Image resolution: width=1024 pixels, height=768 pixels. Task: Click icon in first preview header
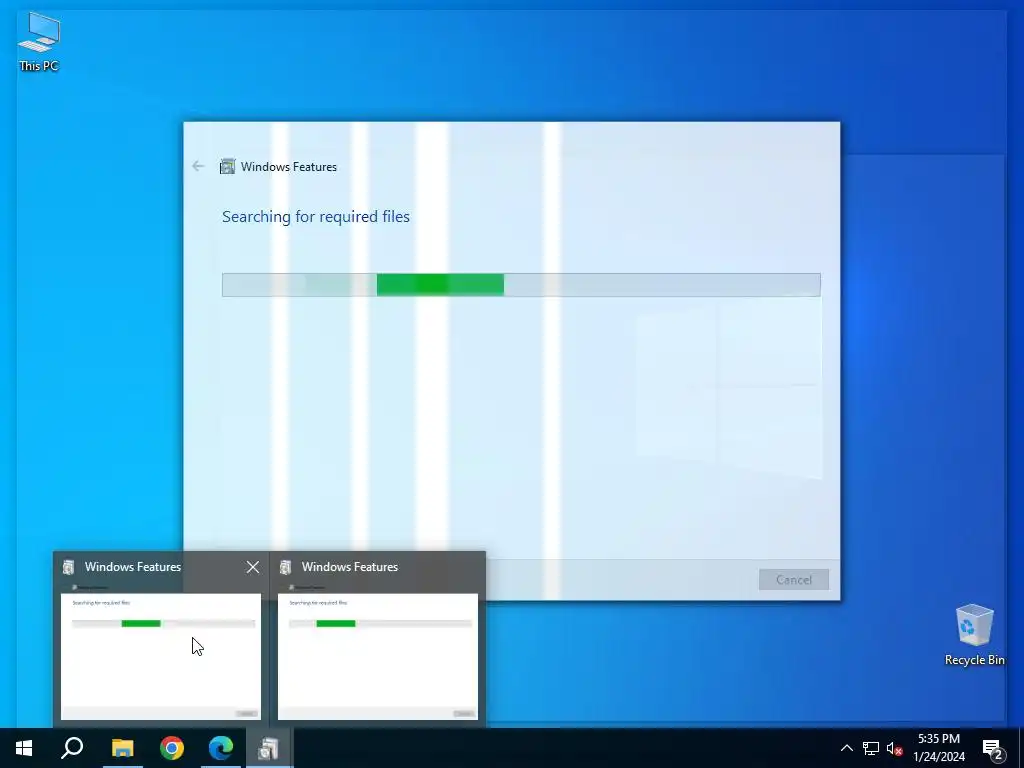point(69,567)
